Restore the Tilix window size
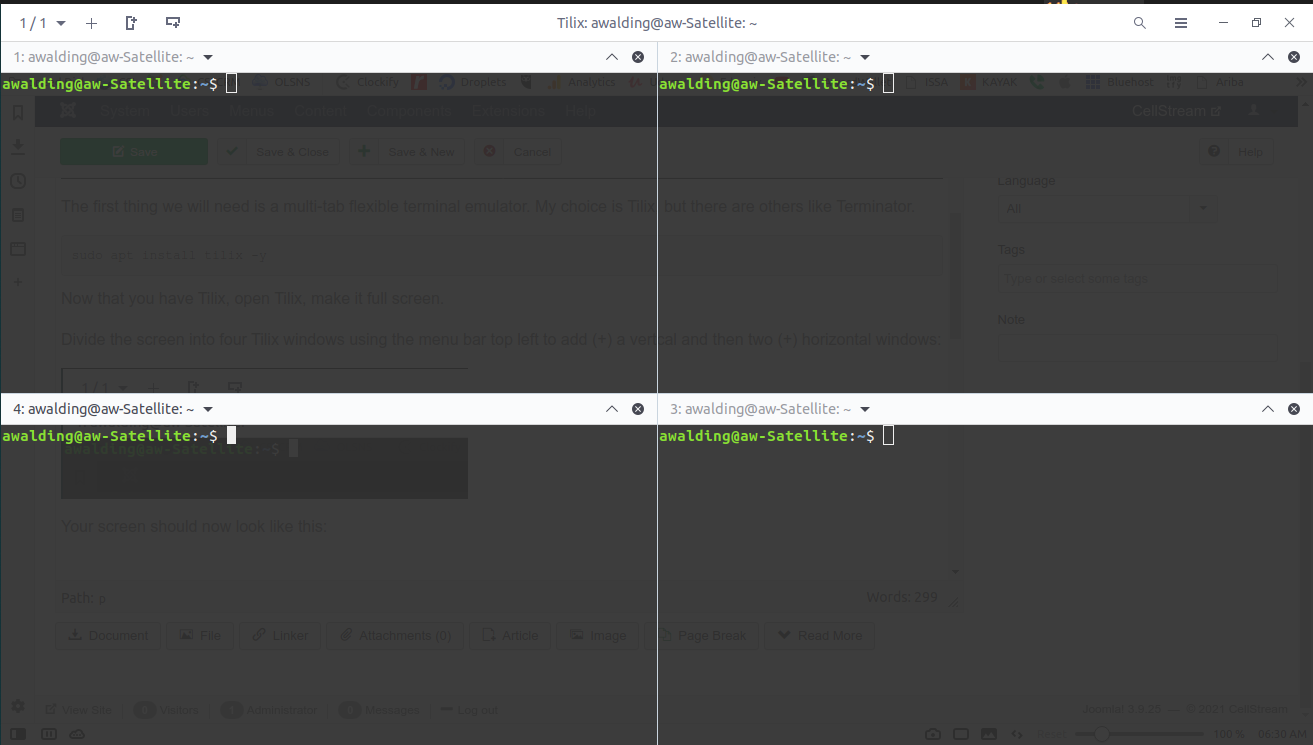 tap(1257, 23)
